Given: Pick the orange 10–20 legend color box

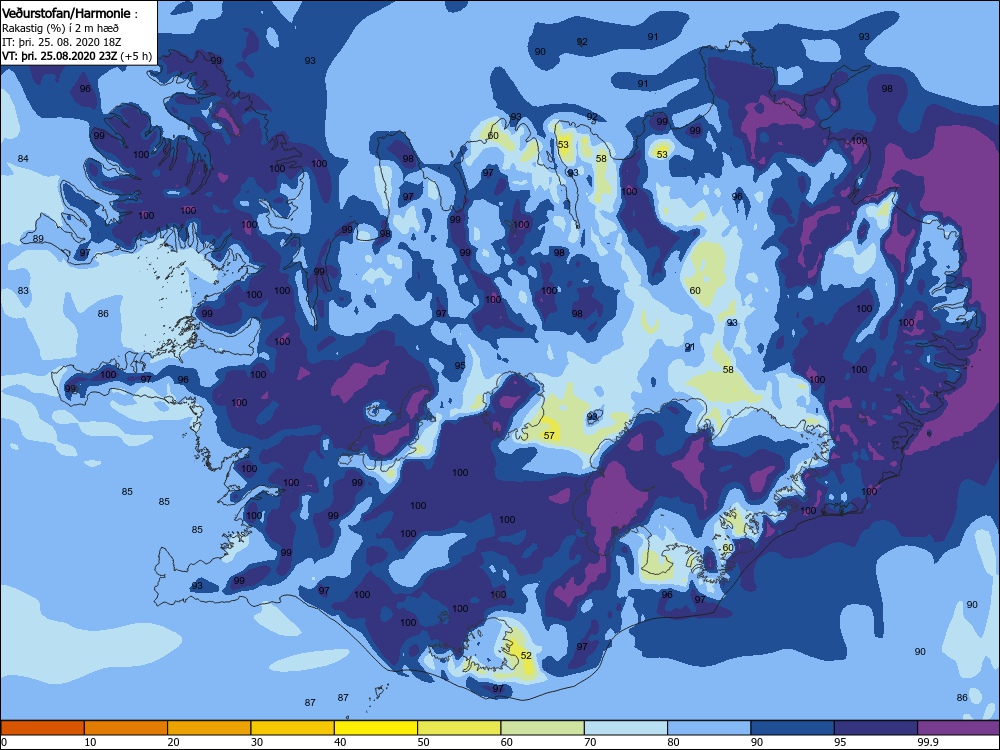Looking at the screenshot, I should click(126, 728).
